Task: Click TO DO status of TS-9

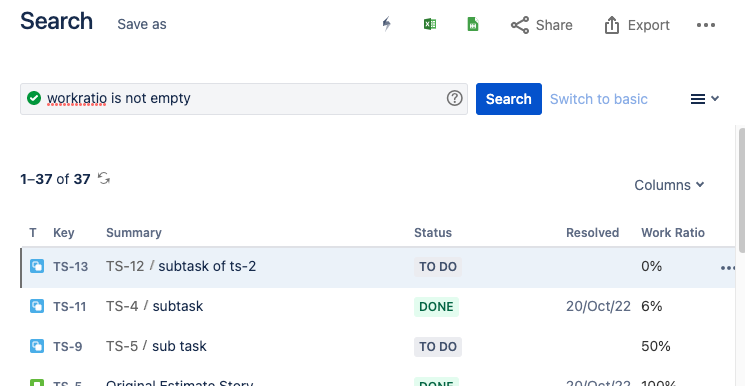Action: coord(438,347)
